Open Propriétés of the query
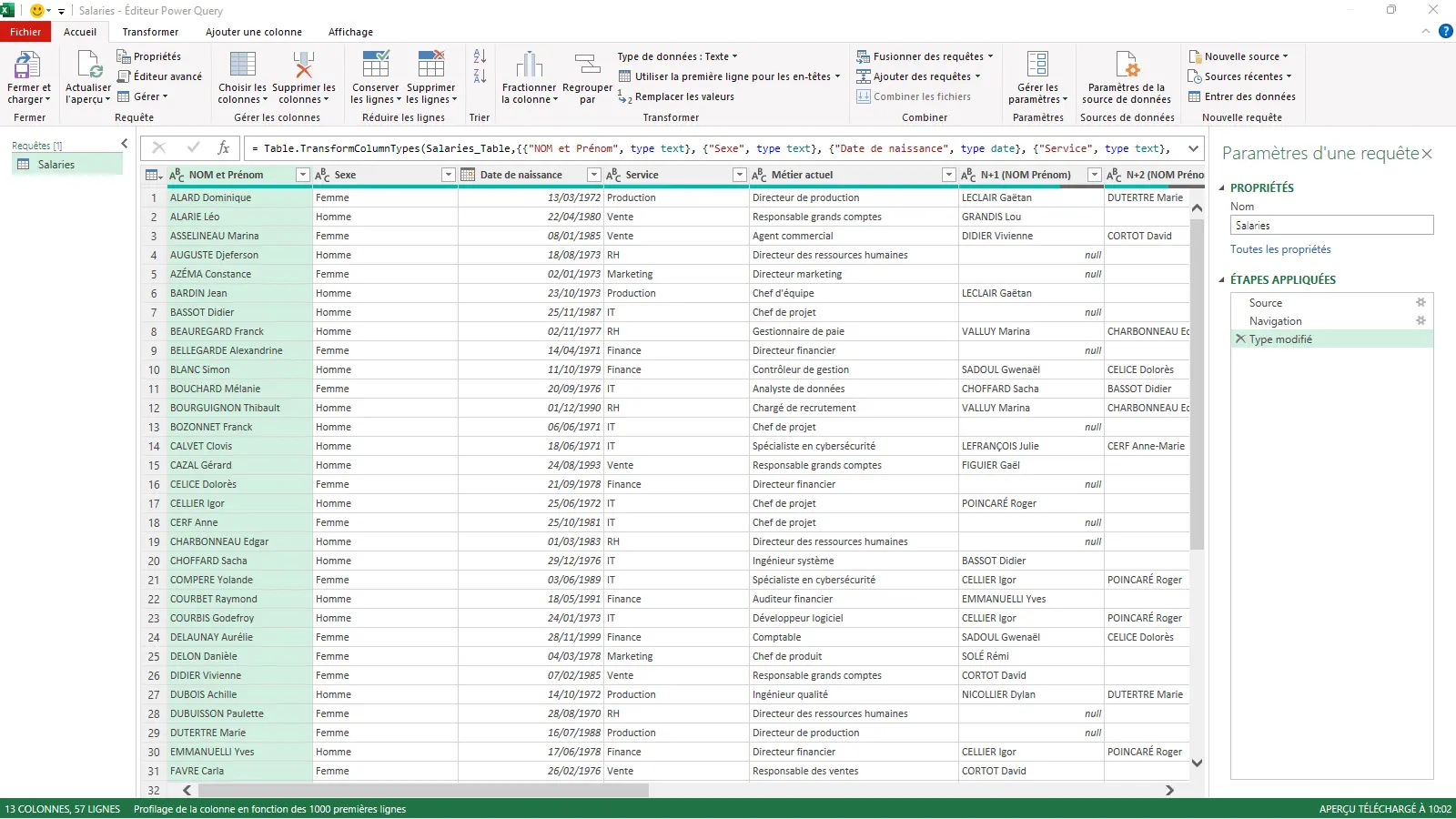The height and width of the screenshot is (819, 1456). tap(149, 56)
